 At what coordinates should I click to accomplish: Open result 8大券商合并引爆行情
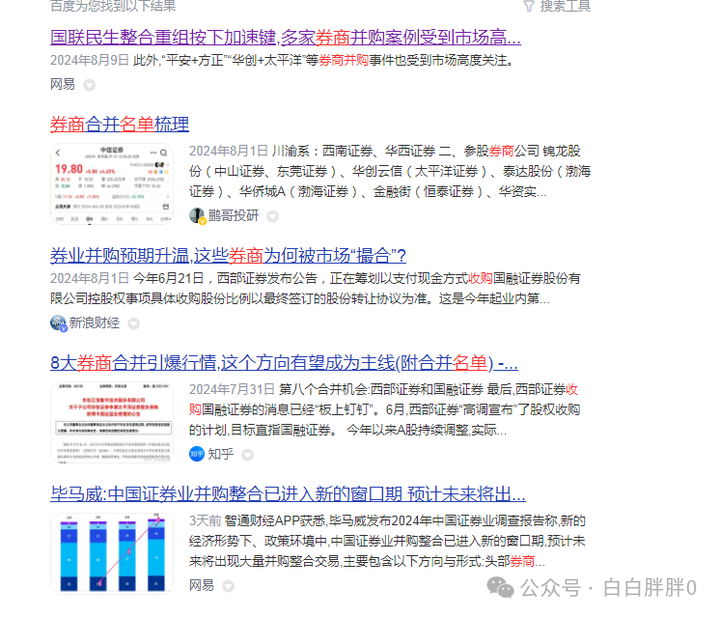(x=284, y=363)
